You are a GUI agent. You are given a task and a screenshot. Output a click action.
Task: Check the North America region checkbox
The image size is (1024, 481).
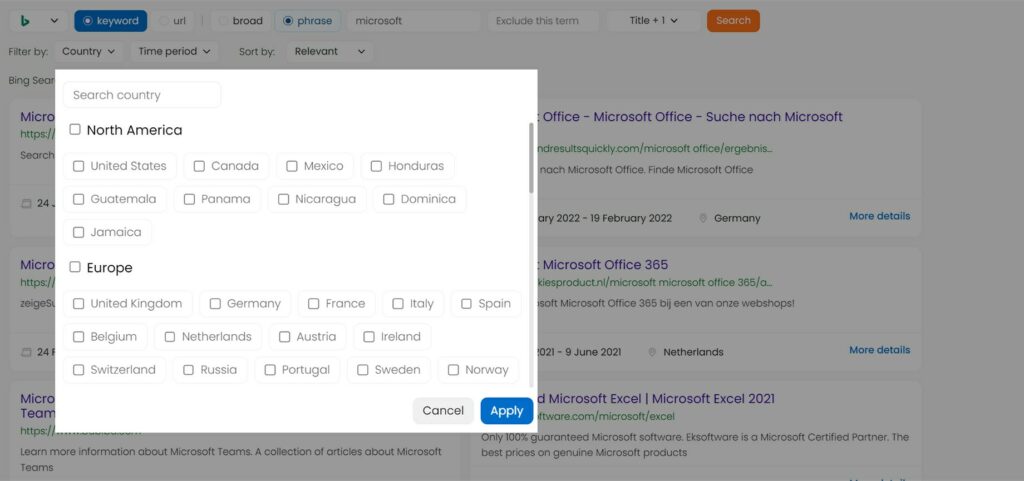pos(75,129)
